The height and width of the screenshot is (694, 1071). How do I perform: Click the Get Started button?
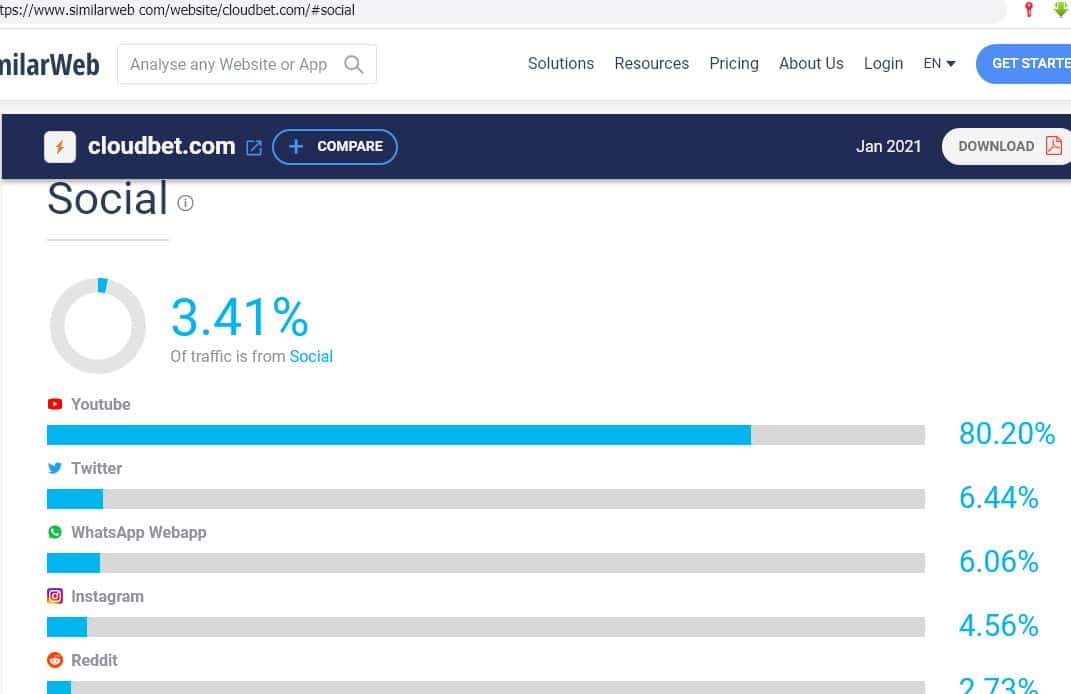[x=1023, y=64]
